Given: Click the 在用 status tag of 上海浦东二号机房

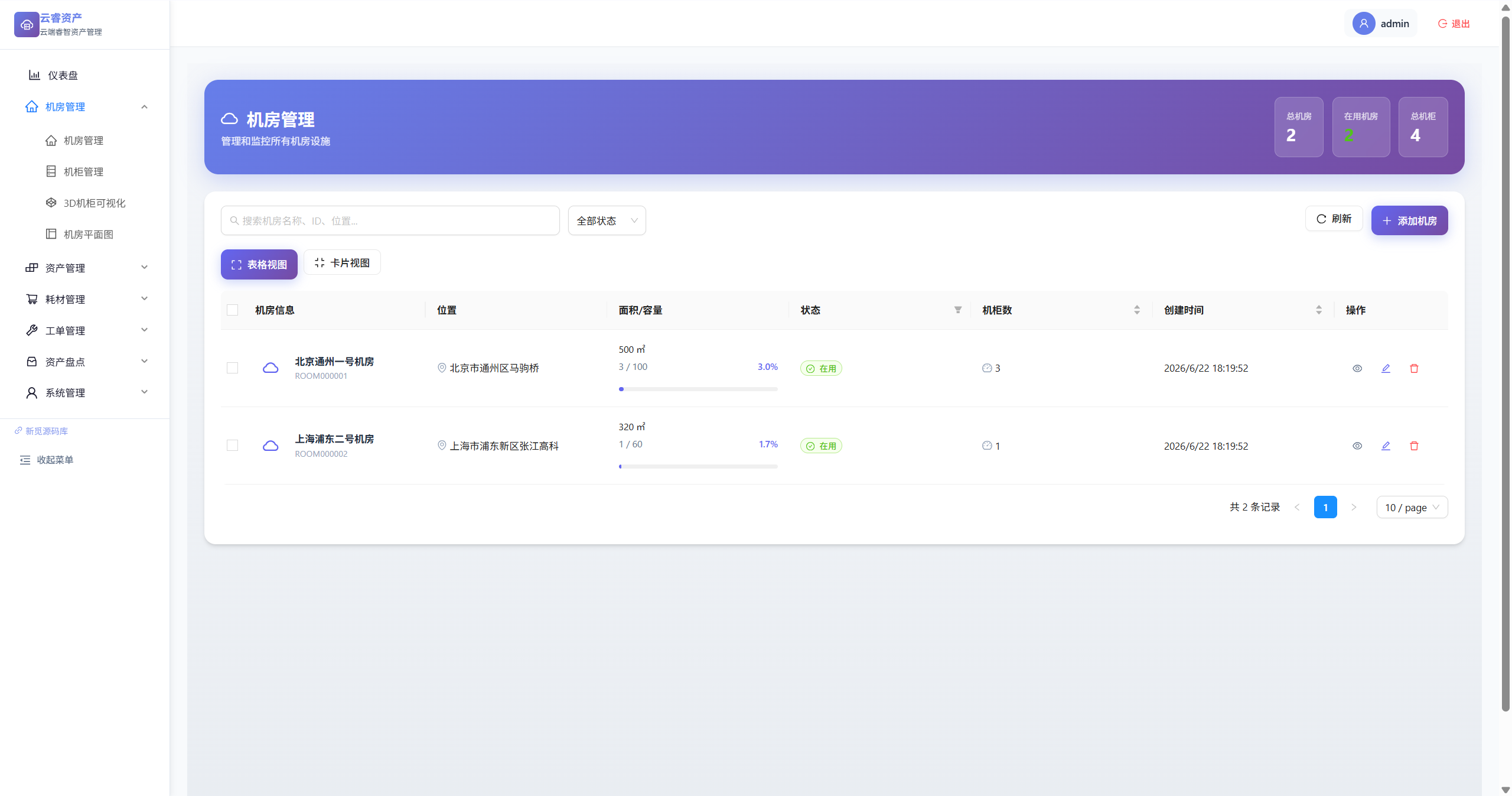Looking at the screenshot, I should (821, 446).
